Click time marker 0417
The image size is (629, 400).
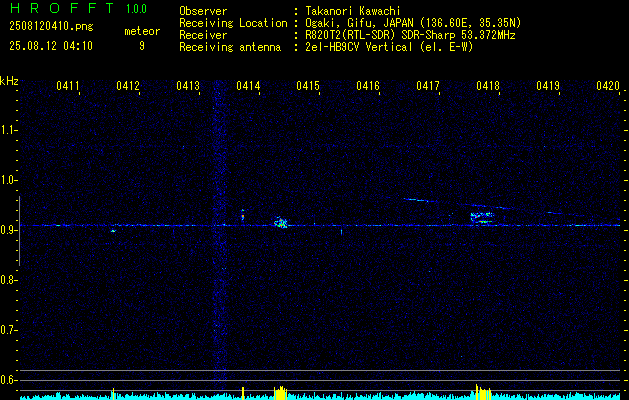428,86
